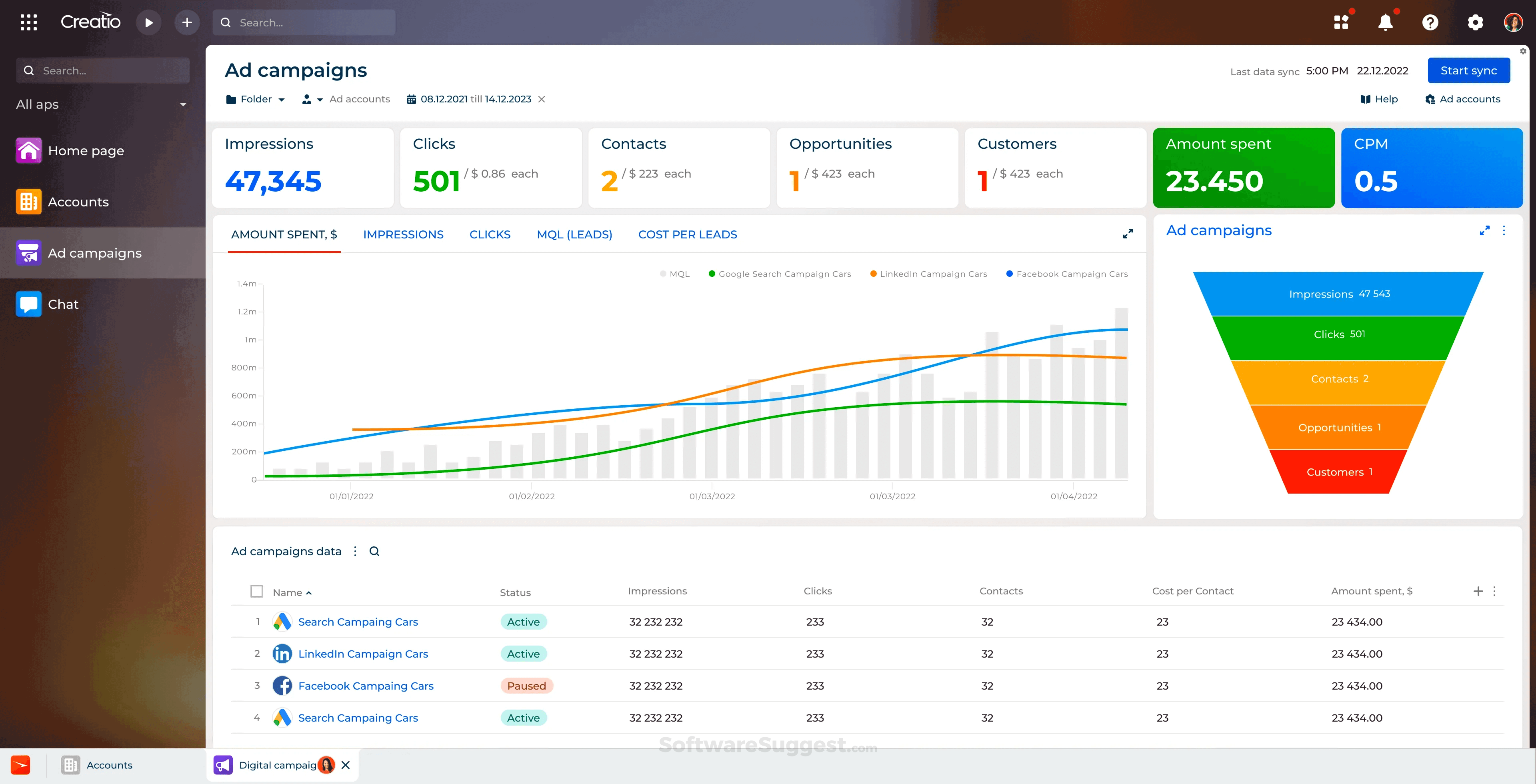
Task: Open the Ad campaigns section in sidebar
Action: point(95,253)
